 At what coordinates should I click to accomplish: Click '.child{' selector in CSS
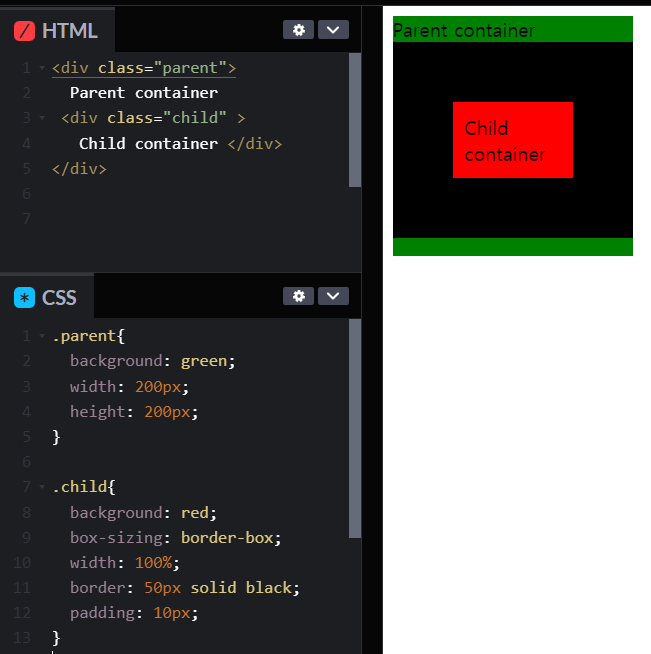point(84,487)
